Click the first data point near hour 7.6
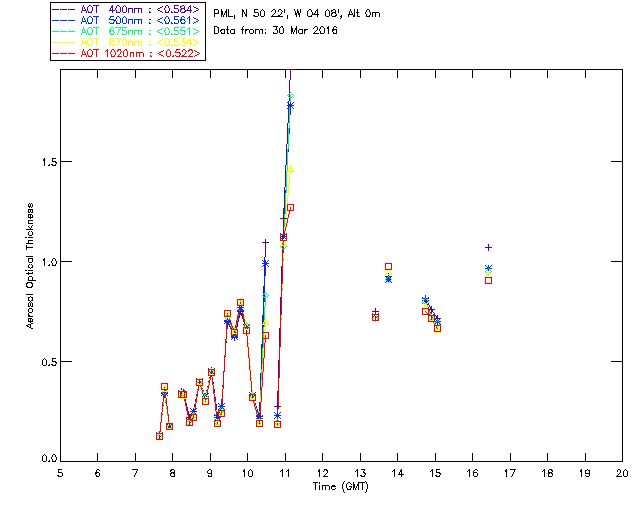 [160, 436]
